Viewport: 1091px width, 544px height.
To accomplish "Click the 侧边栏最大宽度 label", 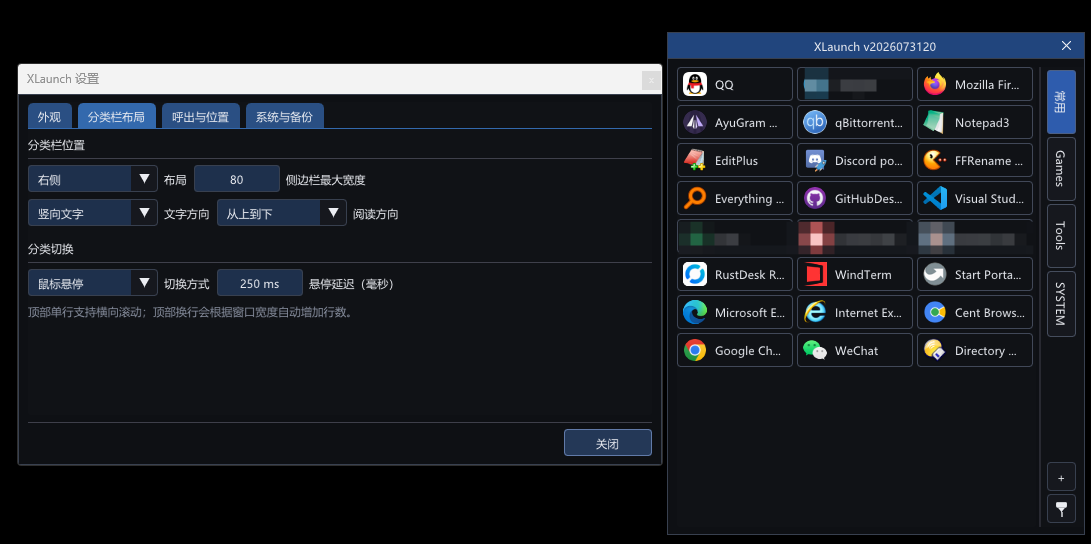I will click(326, 179).
